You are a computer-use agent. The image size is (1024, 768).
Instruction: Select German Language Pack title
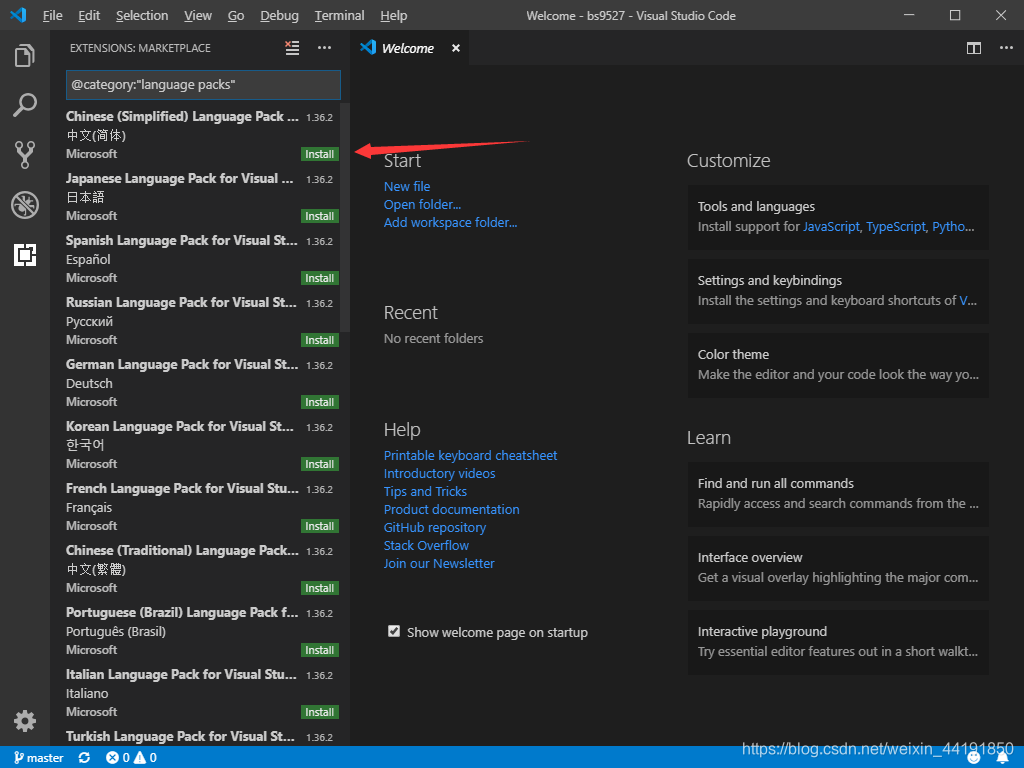point(182,364)
